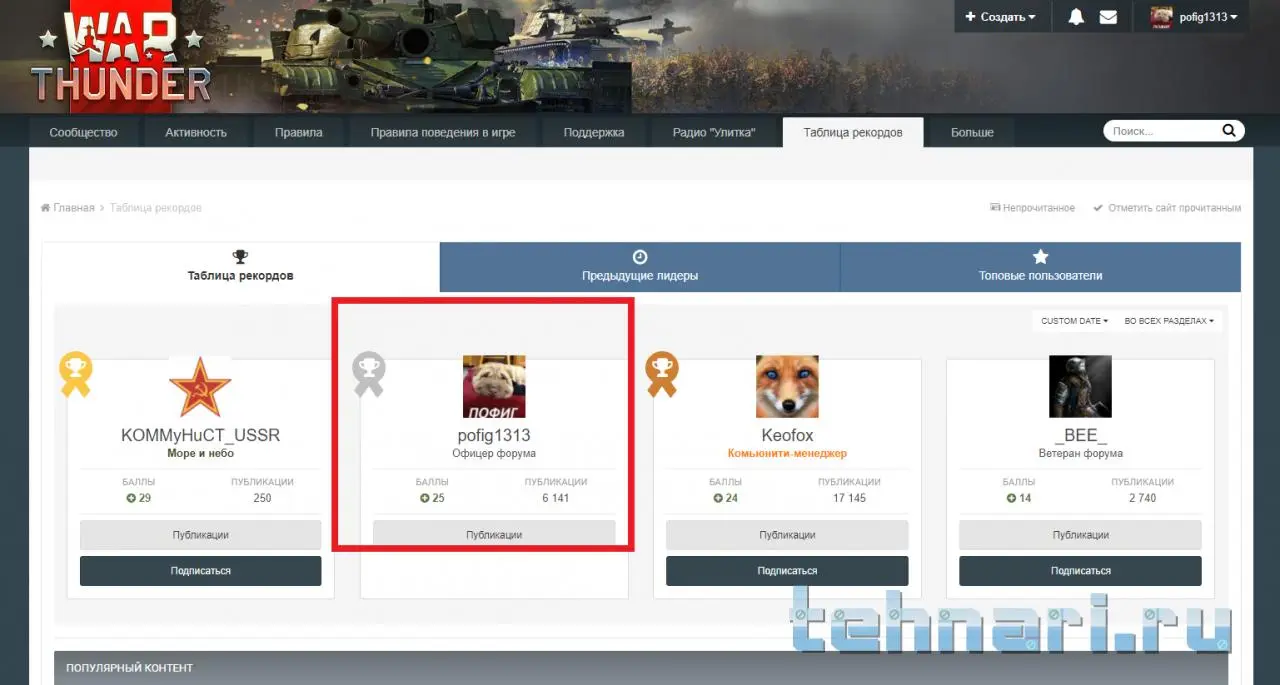Click the clock icon on Предыдущие лидеры tab
Viewport: 1280px width, 685px height.
(640, 257)
